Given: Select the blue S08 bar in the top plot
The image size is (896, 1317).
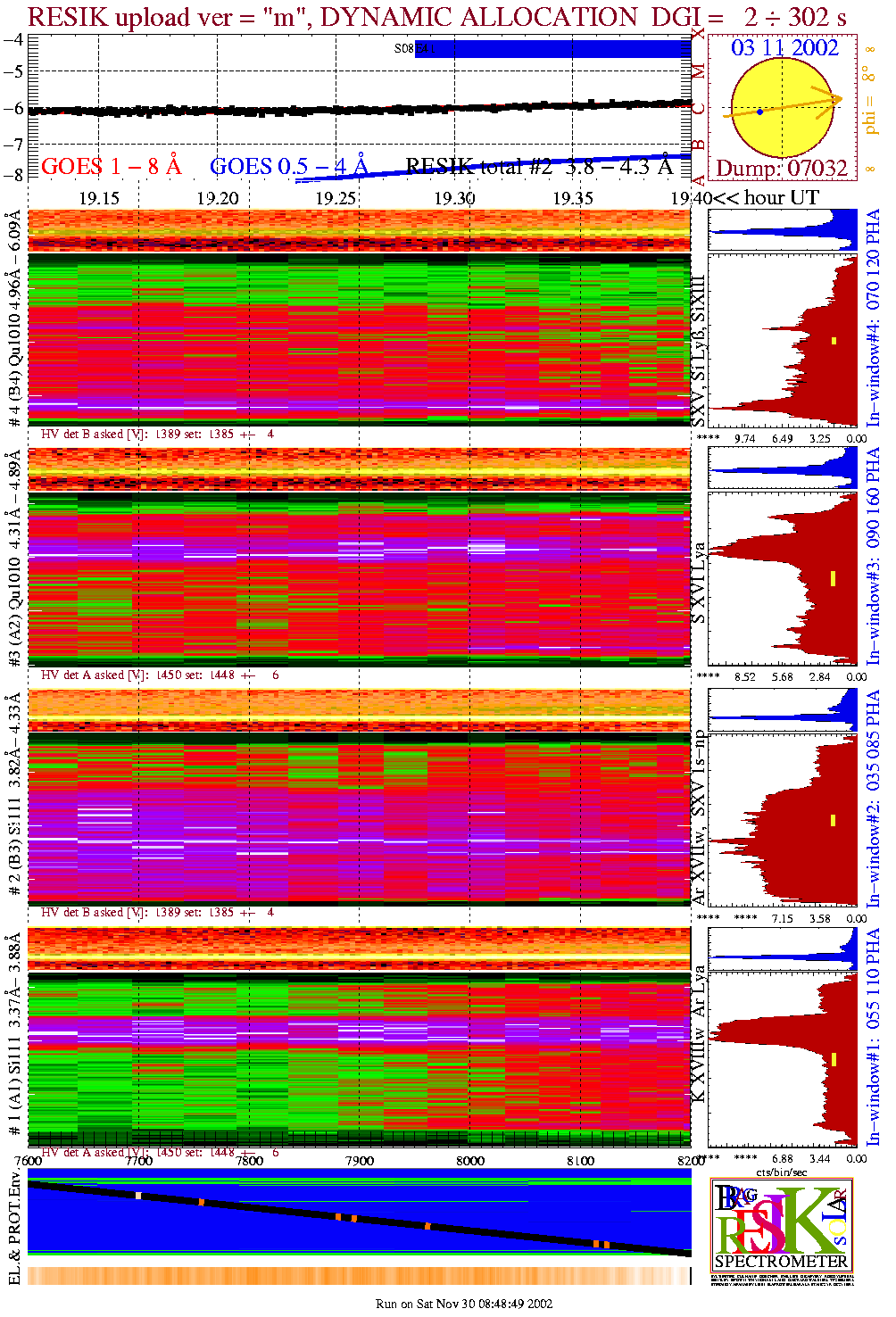Looking at the screenshot, I should pyautogui.click(x=553, y=49).
